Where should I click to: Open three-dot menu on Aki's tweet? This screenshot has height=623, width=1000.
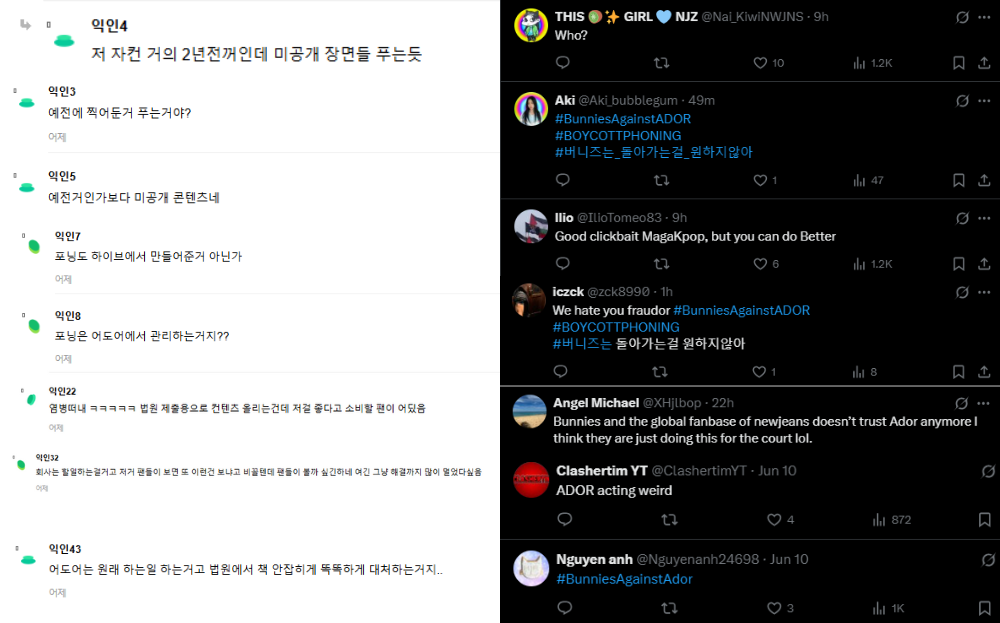coord(984,101)
